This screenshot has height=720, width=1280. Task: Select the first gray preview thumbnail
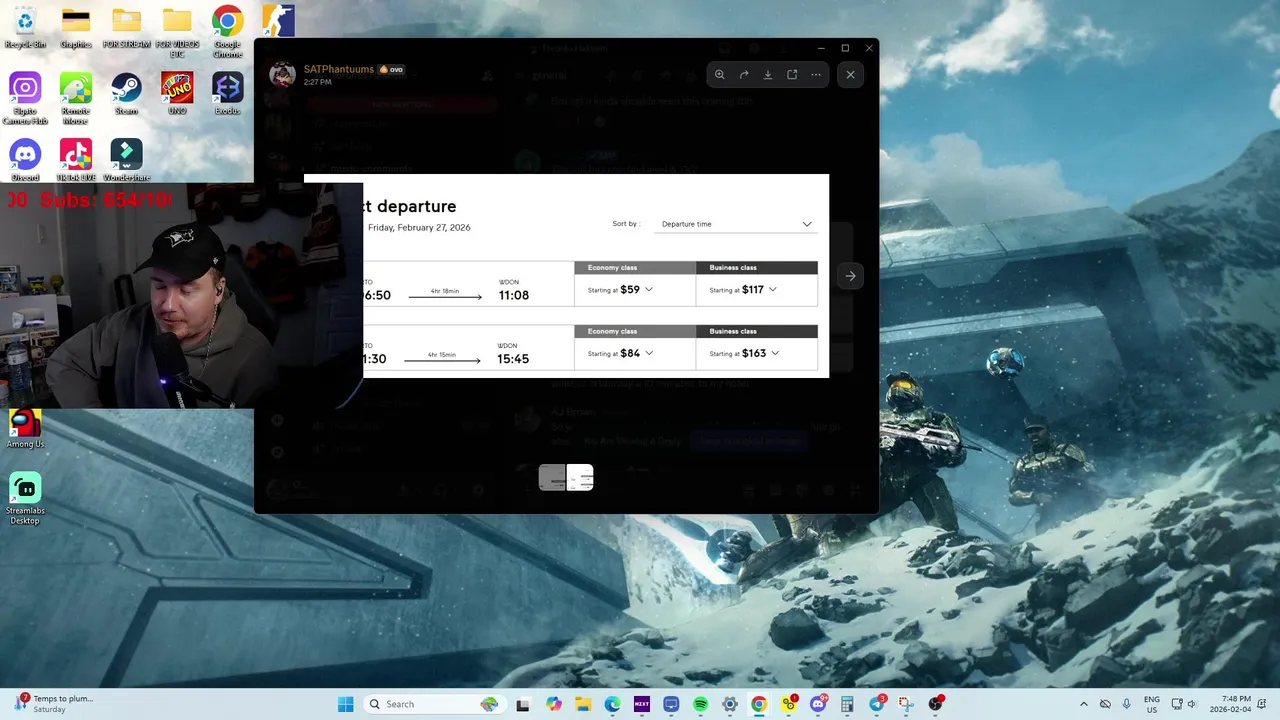pyautogui.click(x=552, y=478)
